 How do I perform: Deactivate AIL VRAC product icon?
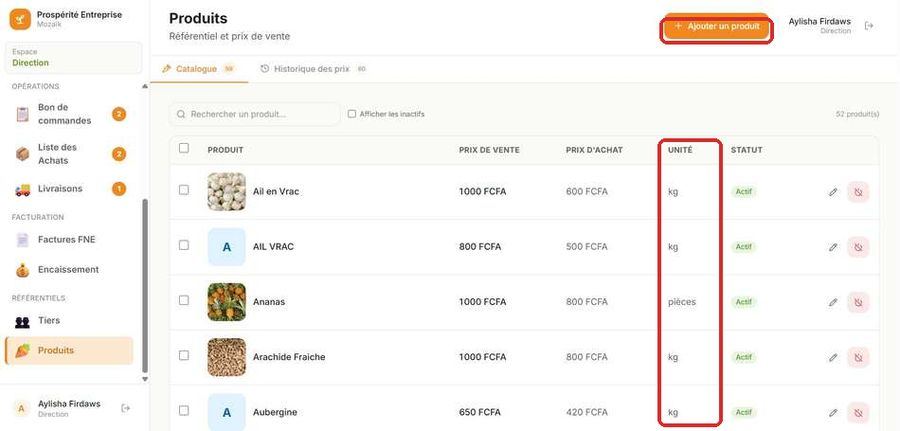pyautogui.click(x=858, y=247)
